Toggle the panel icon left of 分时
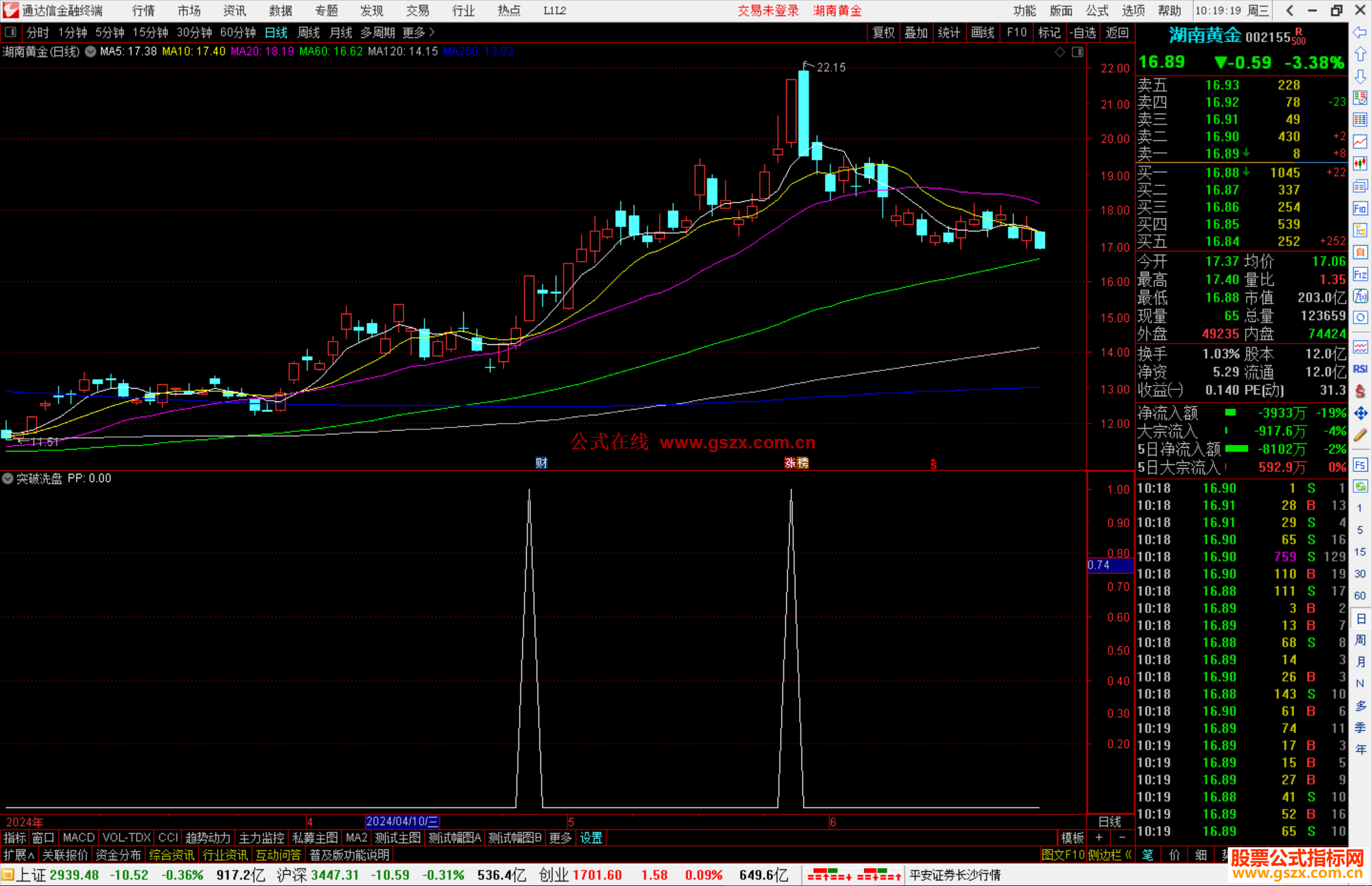 pyautogui.click(x=10, y=32)
